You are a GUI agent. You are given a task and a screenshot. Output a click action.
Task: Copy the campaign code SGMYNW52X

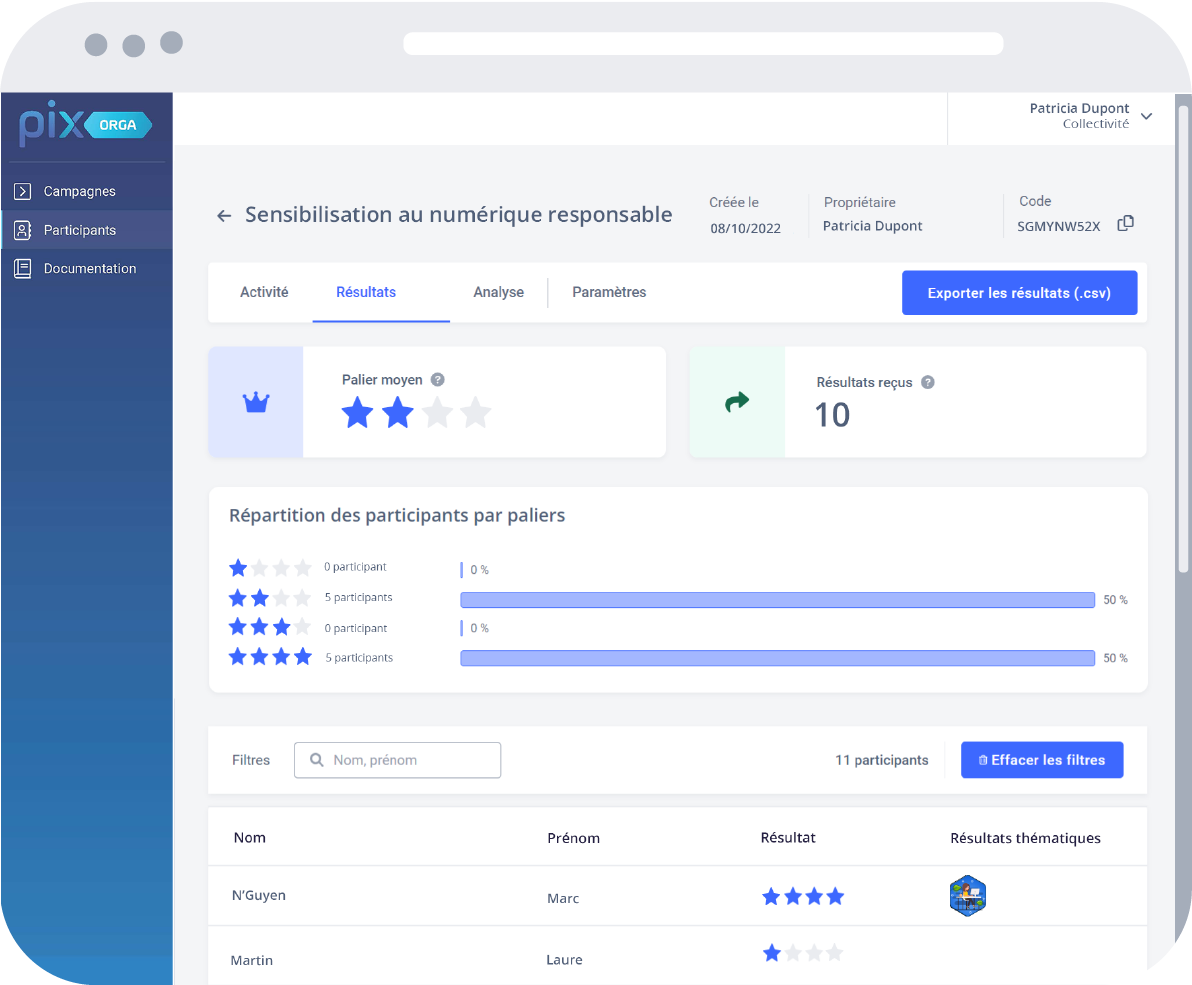[x=1125, y=224]
